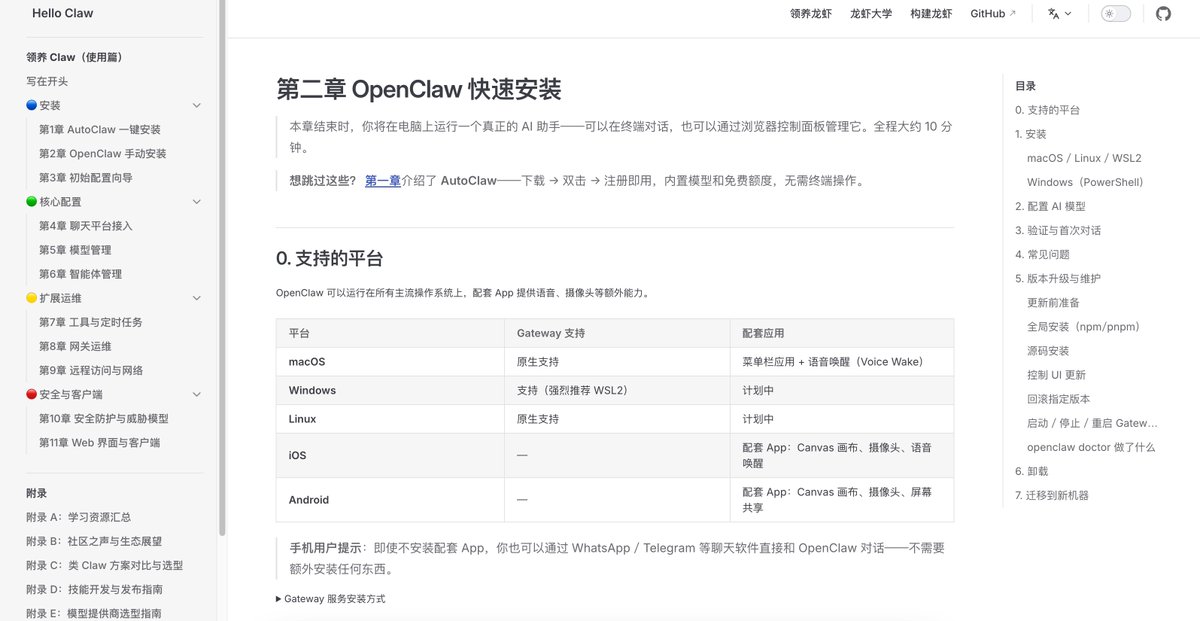Open the 构建龙虾 nav menu
Viewport: 1200px width, 621px height.
click(x=931, y=14)
